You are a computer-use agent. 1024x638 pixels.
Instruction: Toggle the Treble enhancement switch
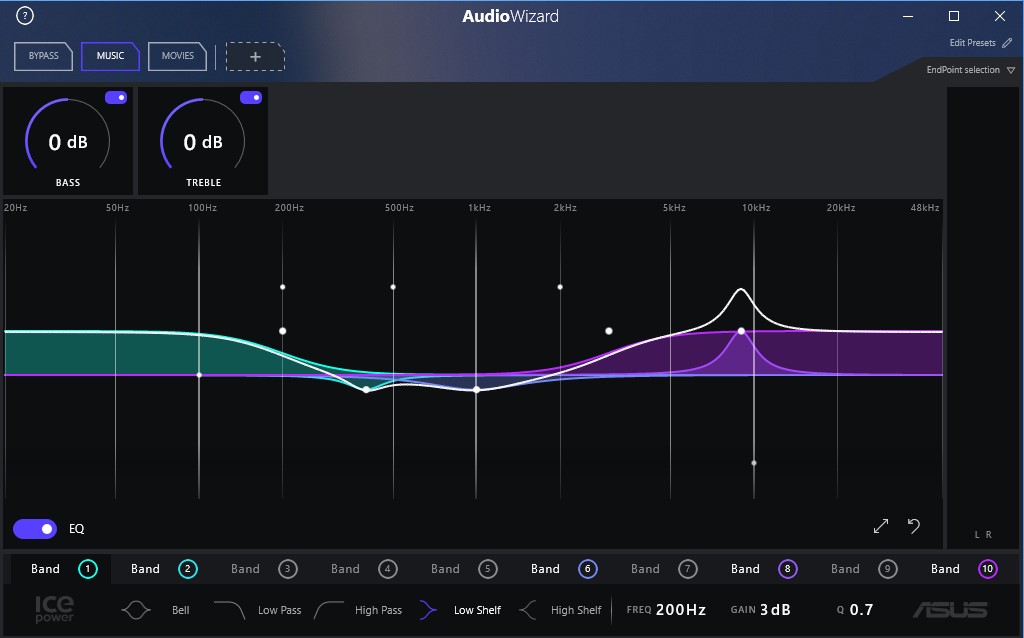(x=251, y=97)
